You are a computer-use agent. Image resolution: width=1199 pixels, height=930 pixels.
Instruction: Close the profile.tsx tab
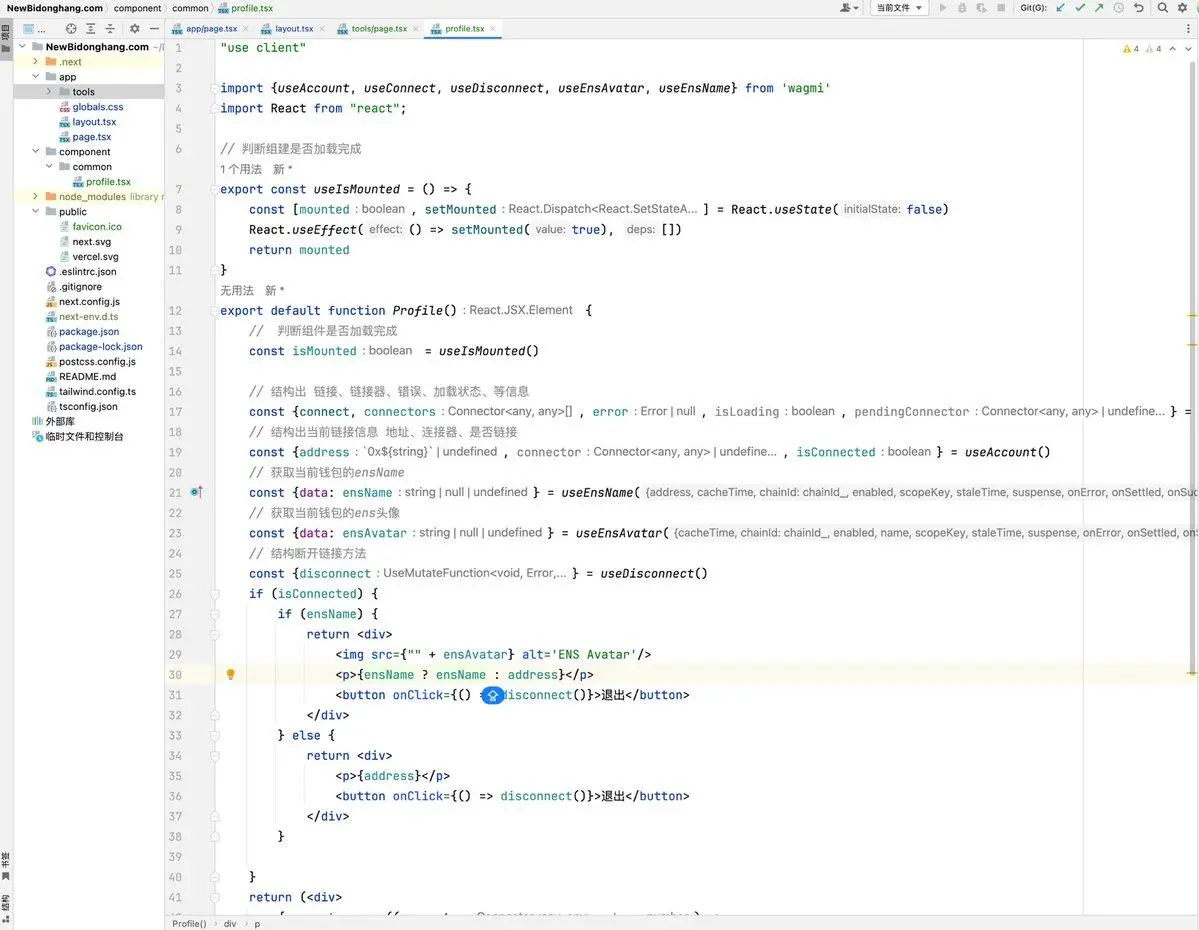[492, 28]
